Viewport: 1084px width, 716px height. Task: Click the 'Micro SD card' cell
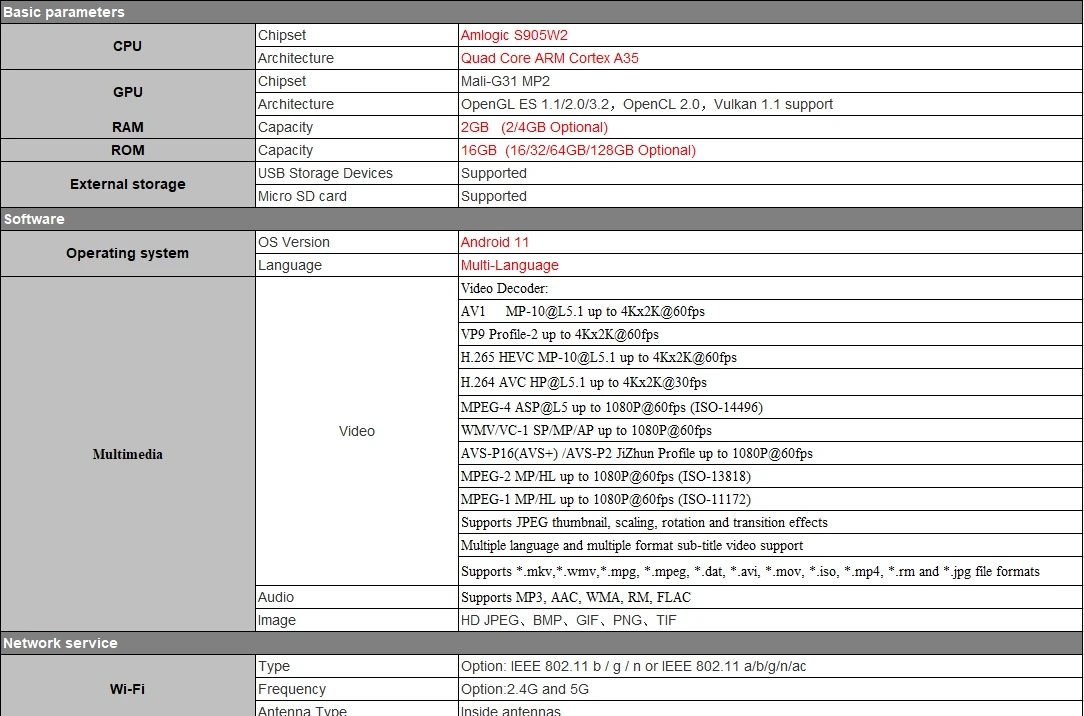click(x=302, y=196)
